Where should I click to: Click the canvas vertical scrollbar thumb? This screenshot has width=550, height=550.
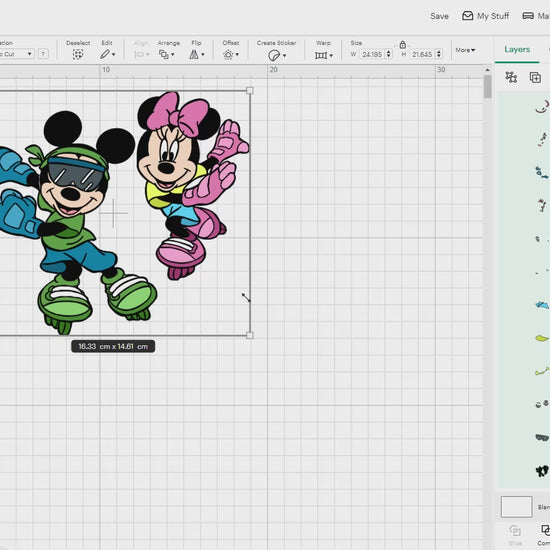(487, 87)
